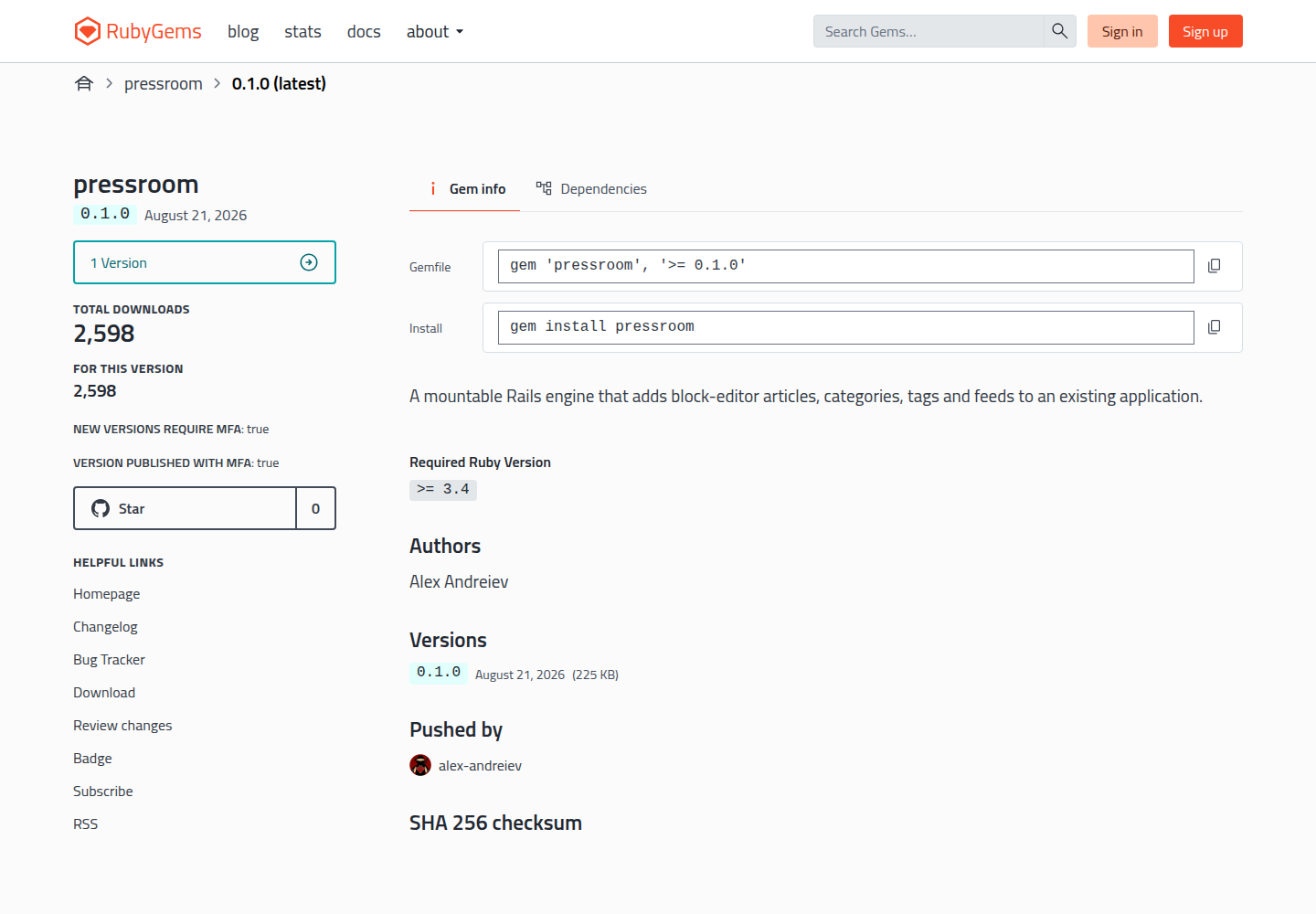
Task: Open the Homepage helpful link
Action: click(x=107, y=594)
